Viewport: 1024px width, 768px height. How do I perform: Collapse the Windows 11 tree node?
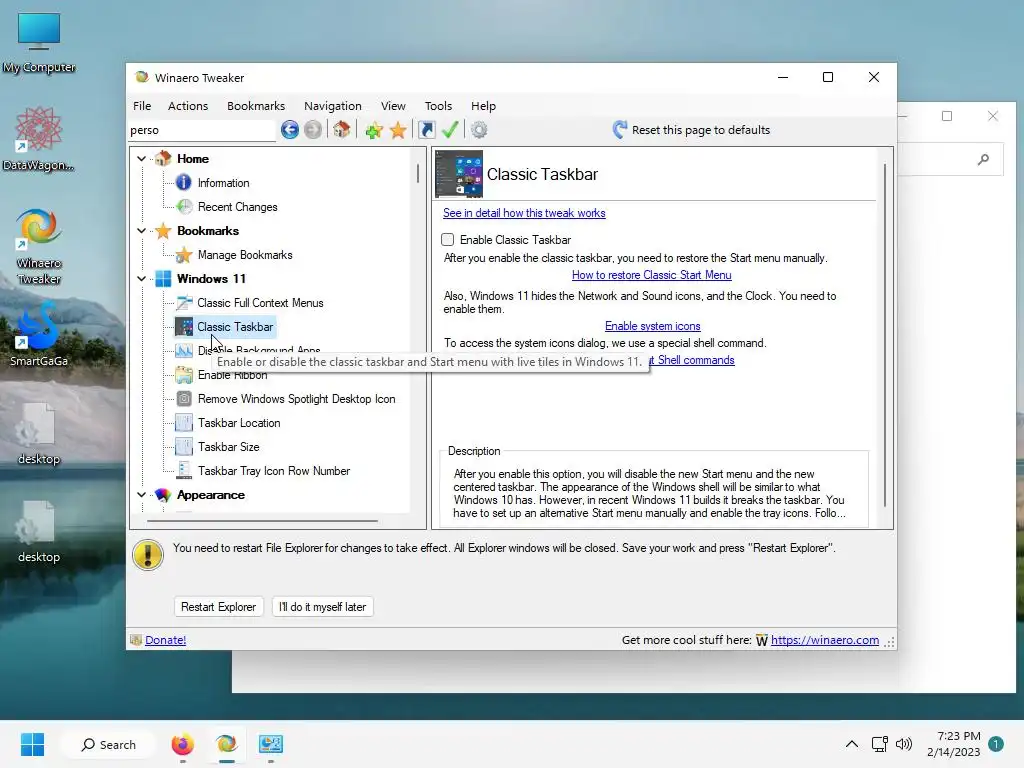tap(141, 279)
